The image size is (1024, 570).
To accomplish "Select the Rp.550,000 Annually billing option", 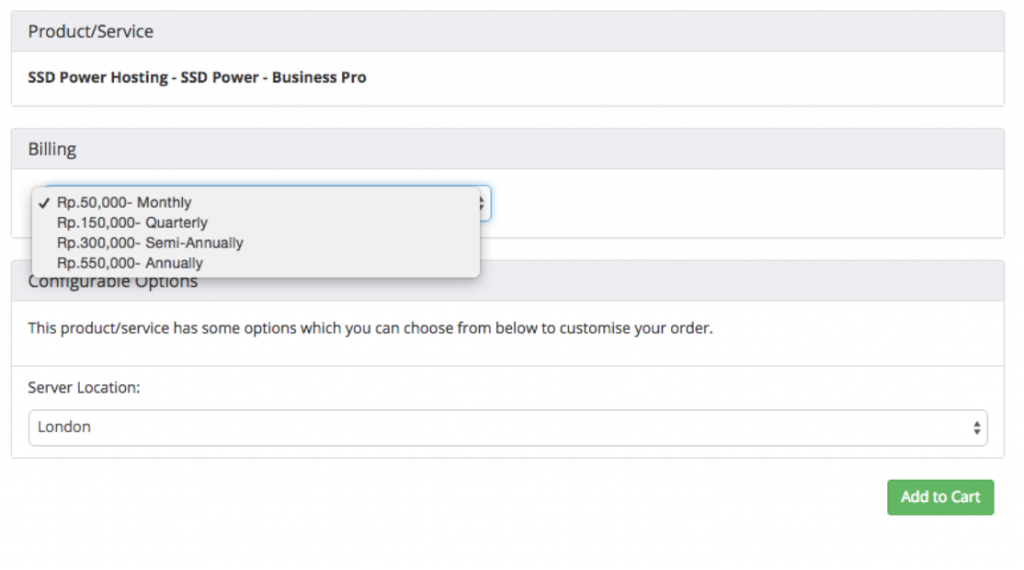I will (130, 263).
